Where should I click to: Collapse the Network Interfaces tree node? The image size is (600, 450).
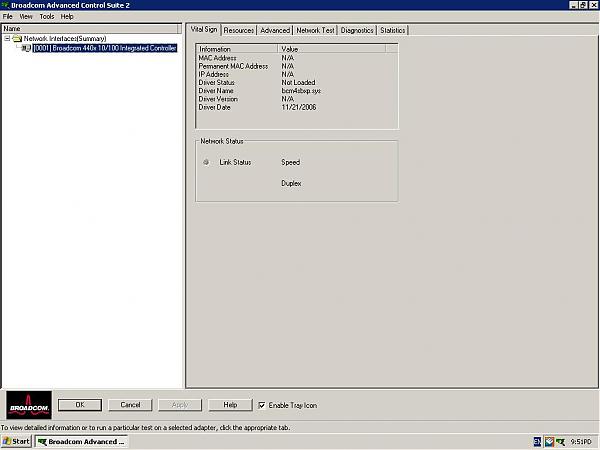(x=7, y=39)
